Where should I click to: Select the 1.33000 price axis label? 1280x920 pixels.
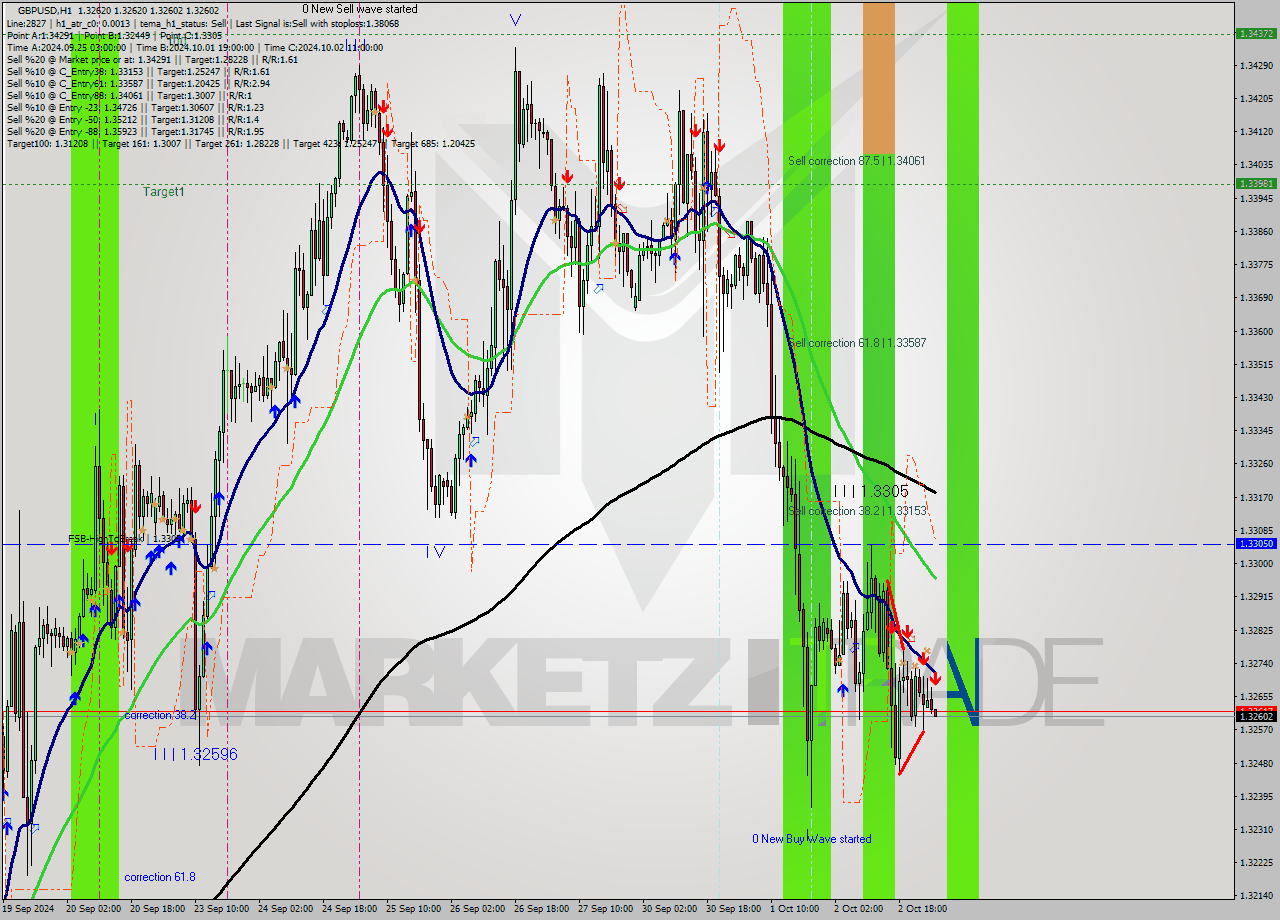pos(1256,564)
